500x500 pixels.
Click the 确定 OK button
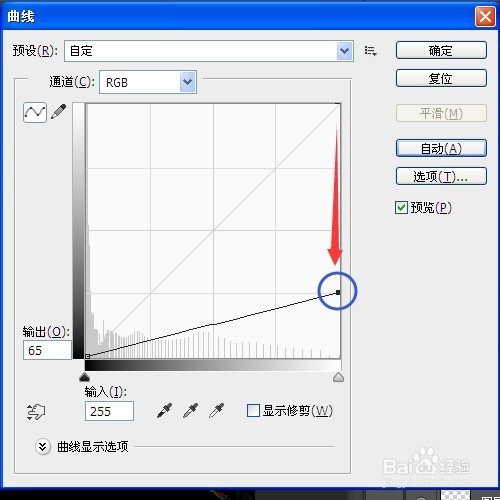tap(441, 50)
